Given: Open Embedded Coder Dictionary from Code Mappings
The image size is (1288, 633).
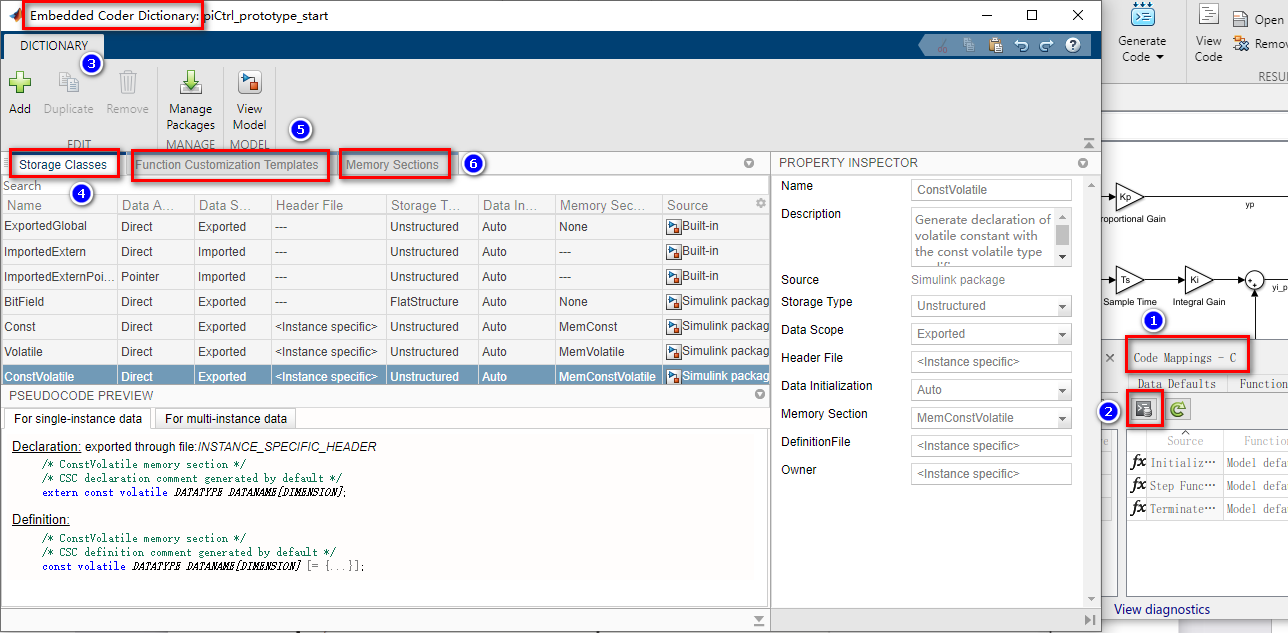Looking at the screenshot, I should pos(1144,408).
